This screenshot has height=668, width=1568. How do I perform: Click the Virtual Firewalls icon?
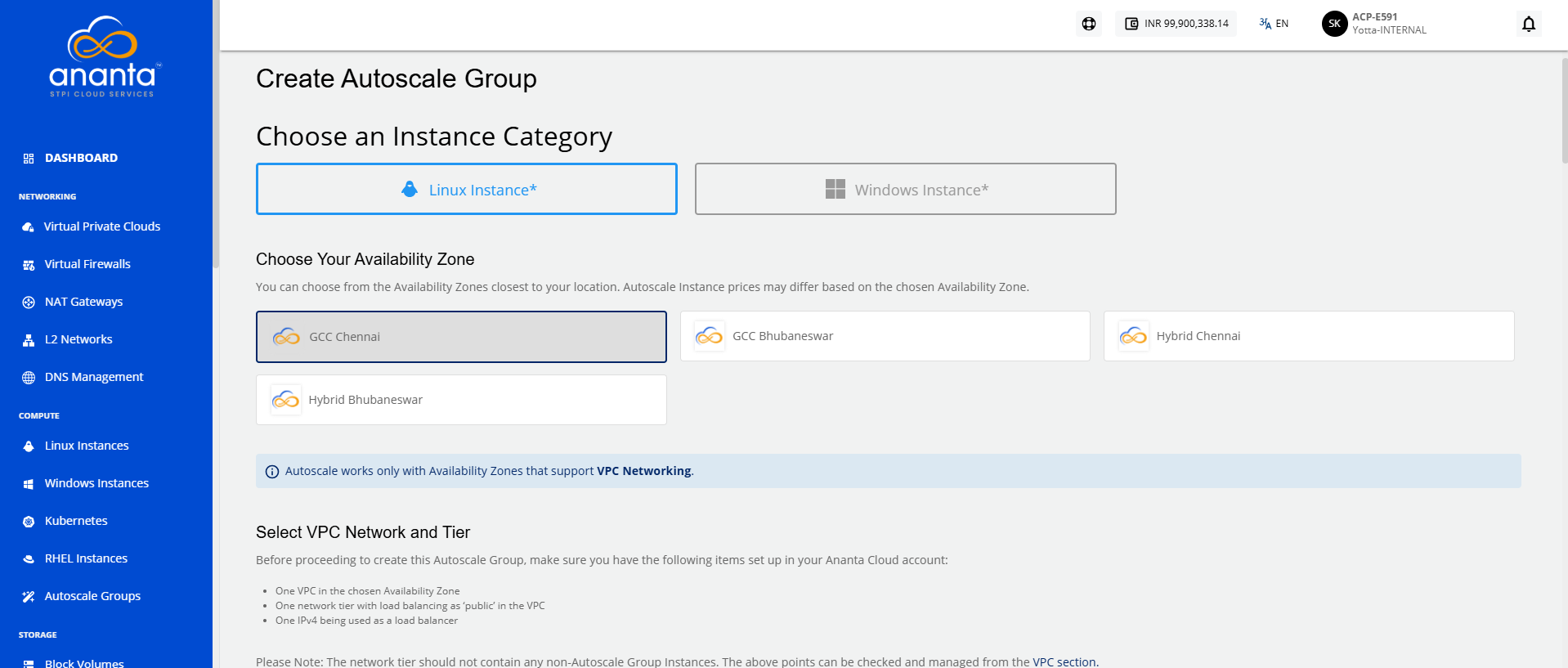coord(29,265)
